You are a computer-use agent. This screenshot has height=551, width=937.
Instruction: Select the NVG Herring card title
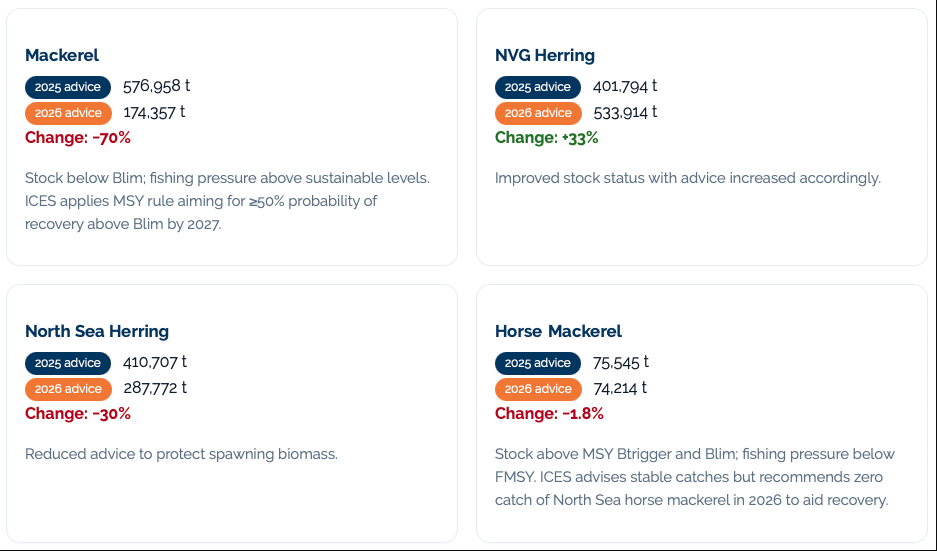coord(544,55)
